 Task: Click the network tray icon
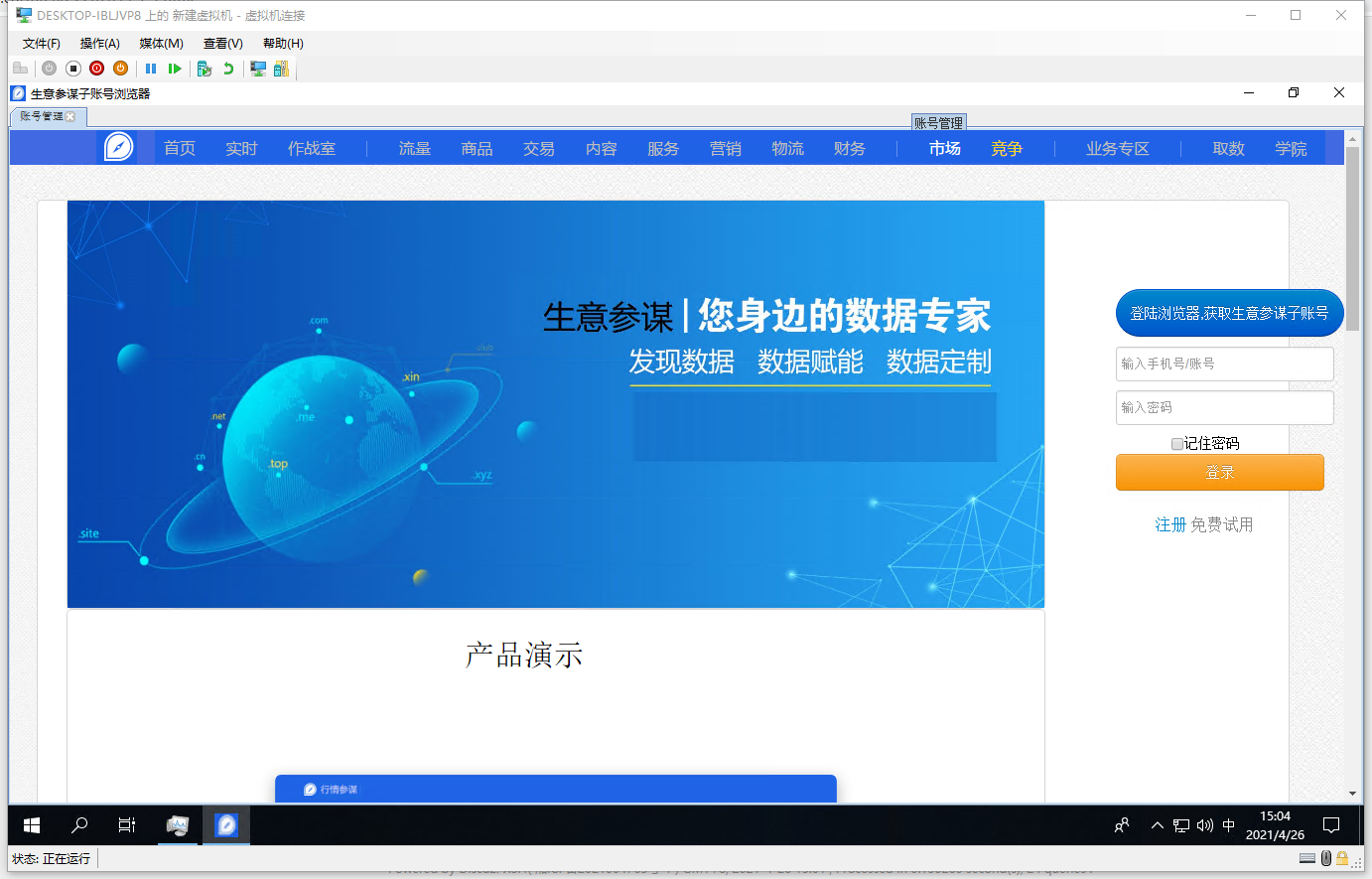1181,824
